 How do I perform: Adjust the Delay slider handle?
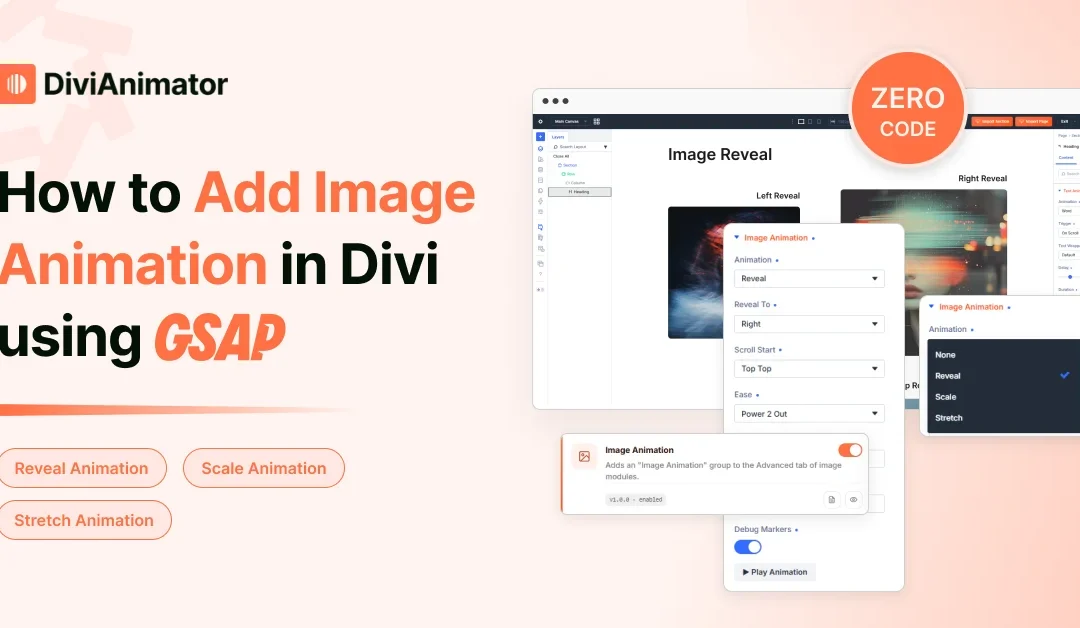[x=1070, y=277]
